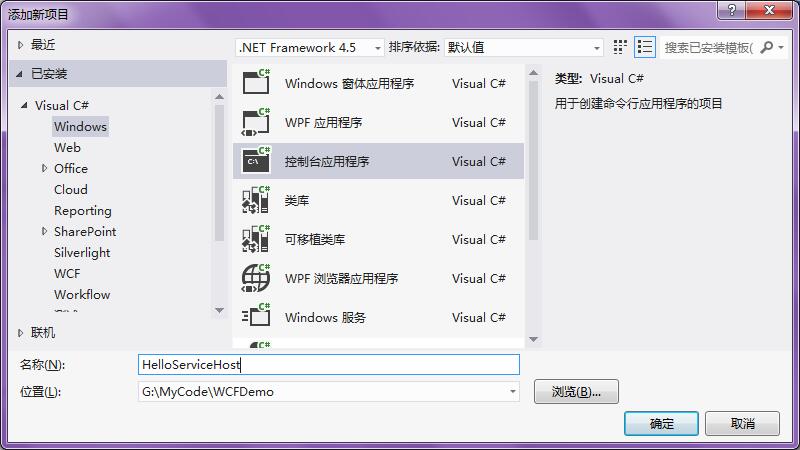Click category tree scrollbar up arrow
Screen dimensions: 800x450
tap(219, 96)
